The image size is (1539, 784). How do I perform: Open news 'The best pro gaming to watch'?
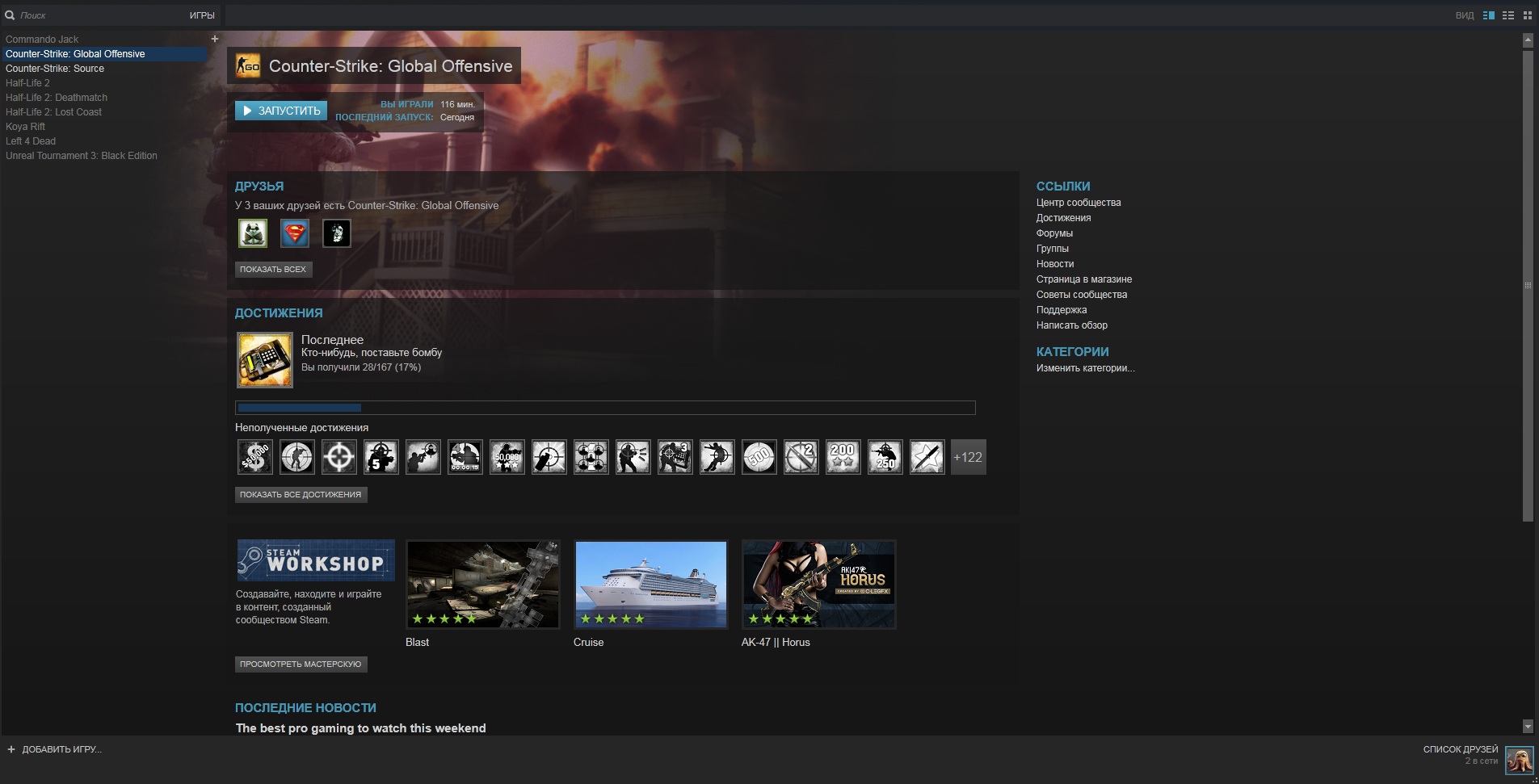click(x=360, y=728)
